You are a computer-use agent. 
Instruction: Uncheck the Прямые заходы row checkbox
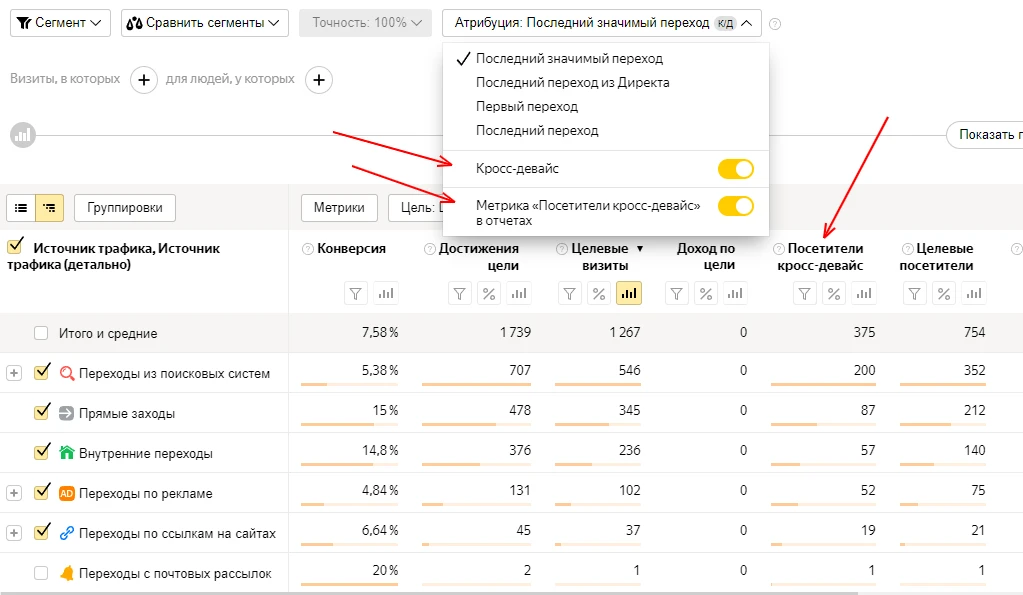[41, 412]
